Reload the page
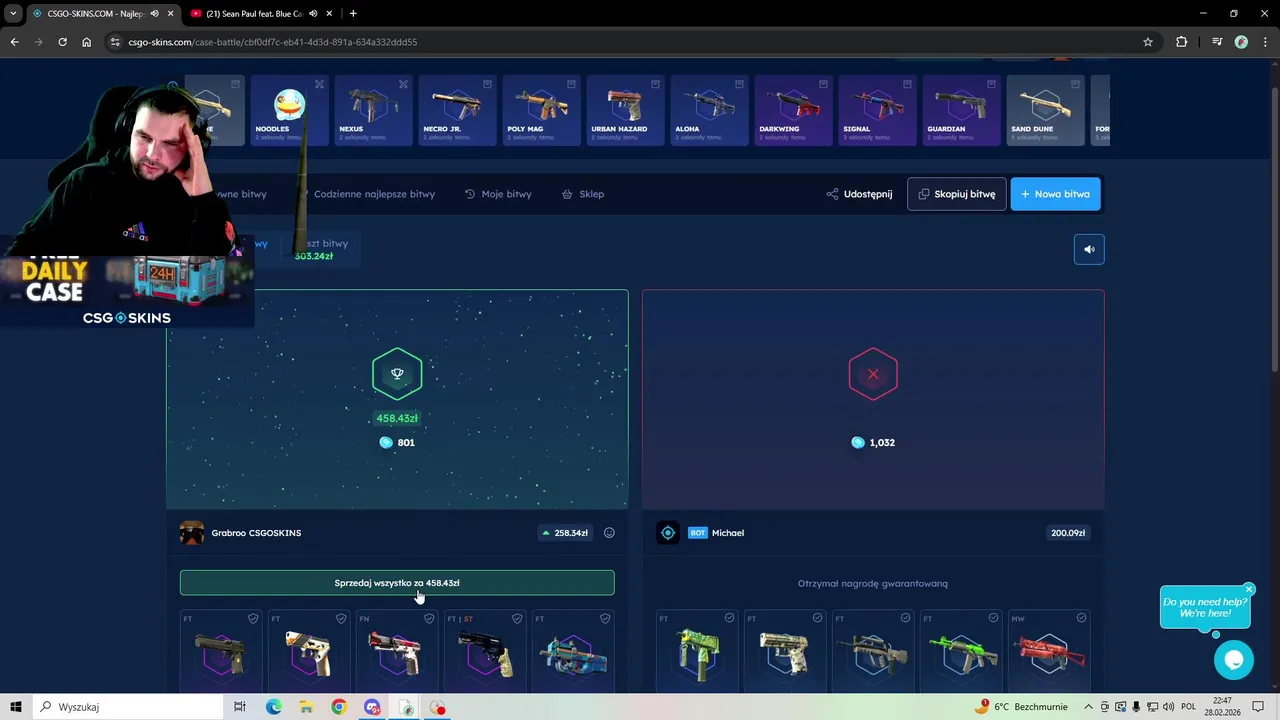This screenshot has height=720, width=1280. tap(62, 42)
